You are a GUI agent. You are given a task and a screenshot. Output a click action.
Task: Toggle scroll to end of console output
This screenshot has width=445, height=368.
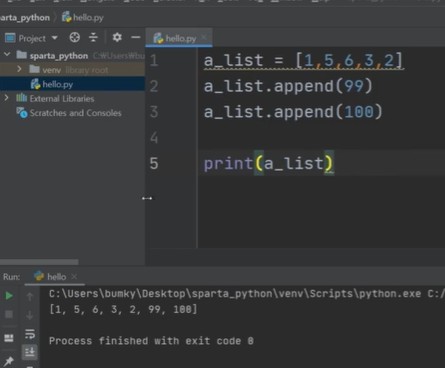[30, 352]
